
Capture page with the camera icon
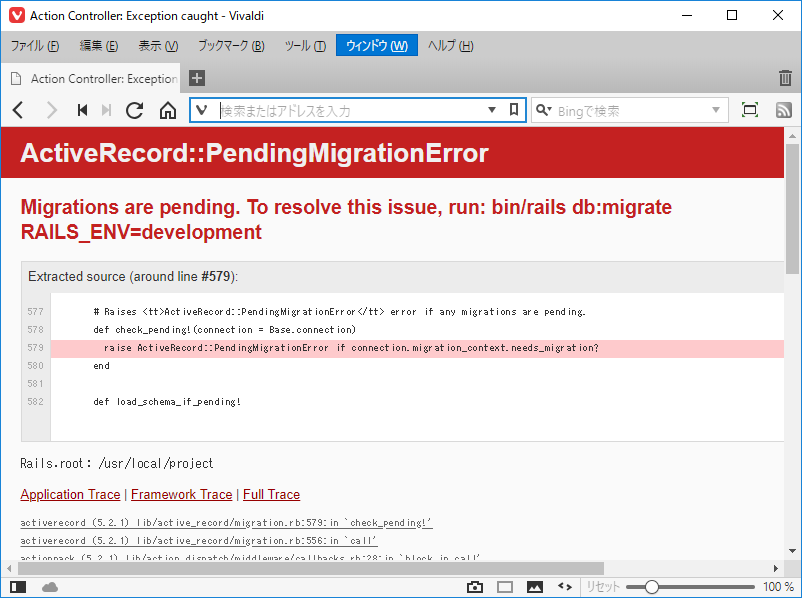tap(475, 587)
